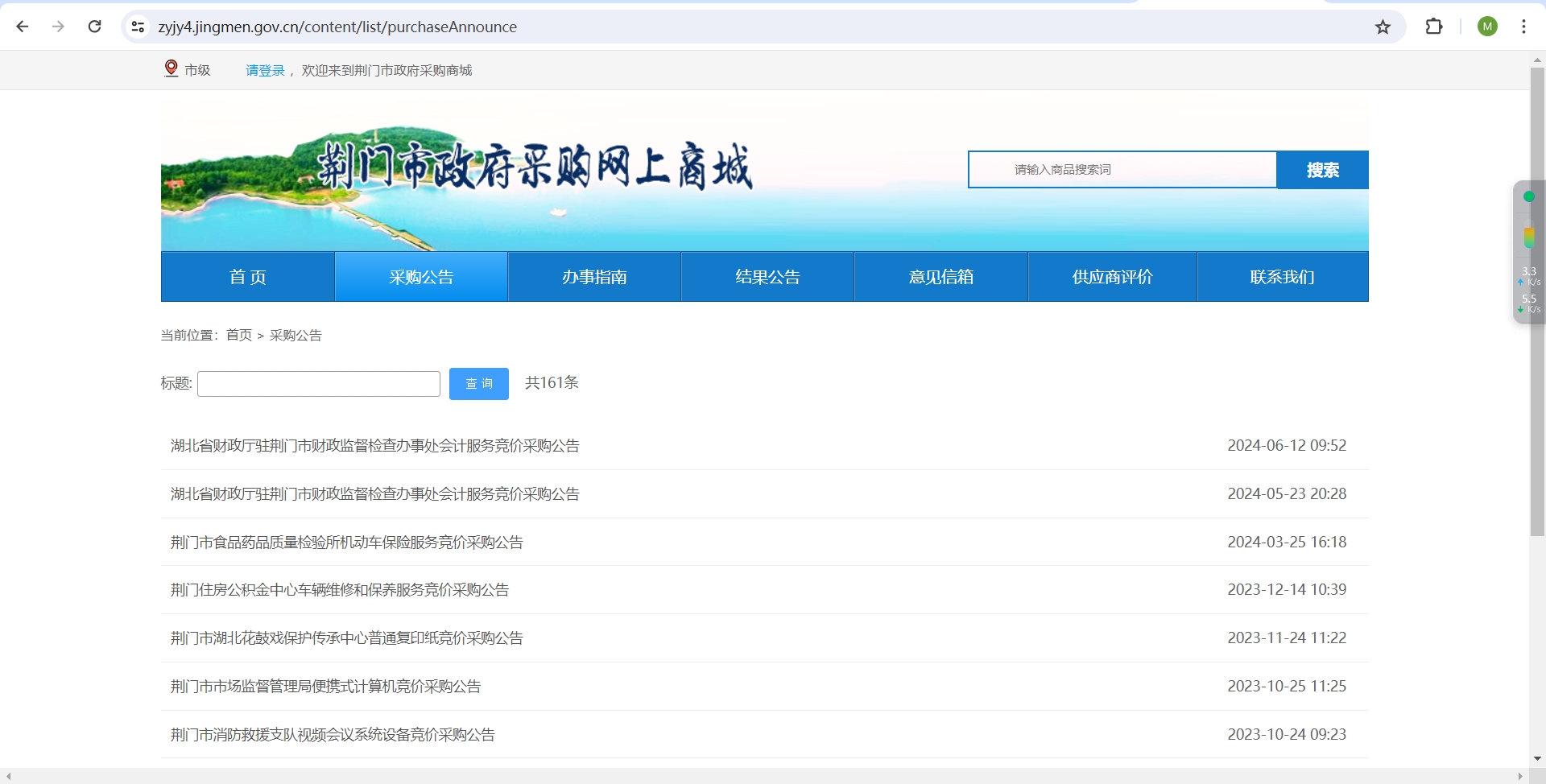Image resolution: width=1546 pixels, height=784 pixels.
Task: Click the address bar URL
Action: tap(337, 27)
